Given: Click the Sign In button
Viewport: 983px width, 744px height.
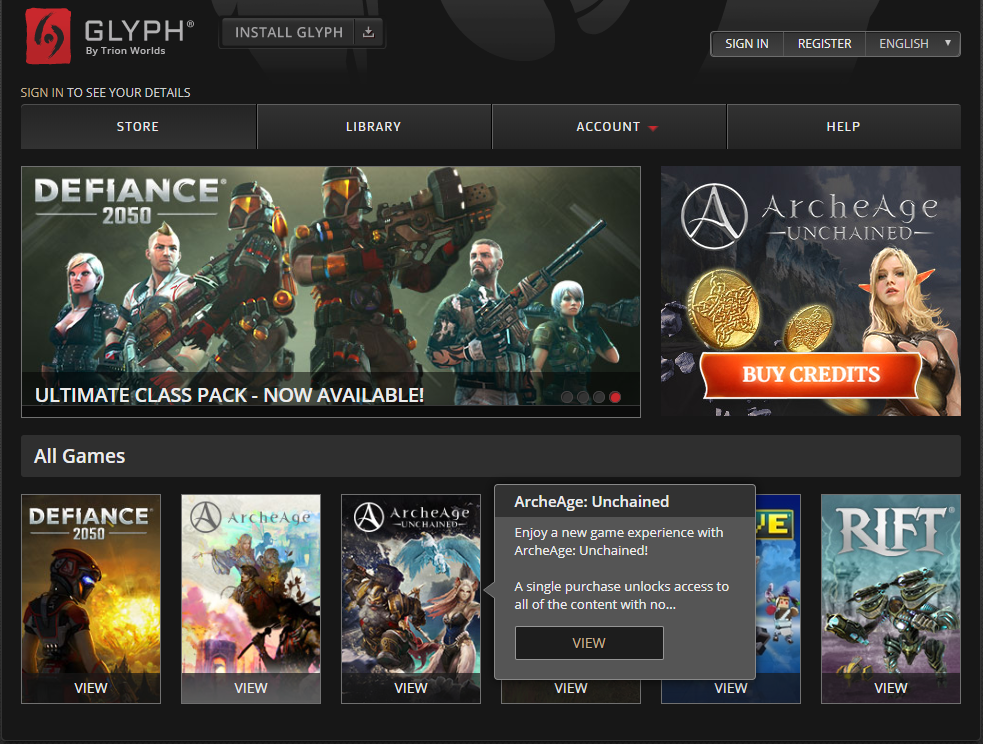Looking at the screenshot, I should (x=747, y=44).
